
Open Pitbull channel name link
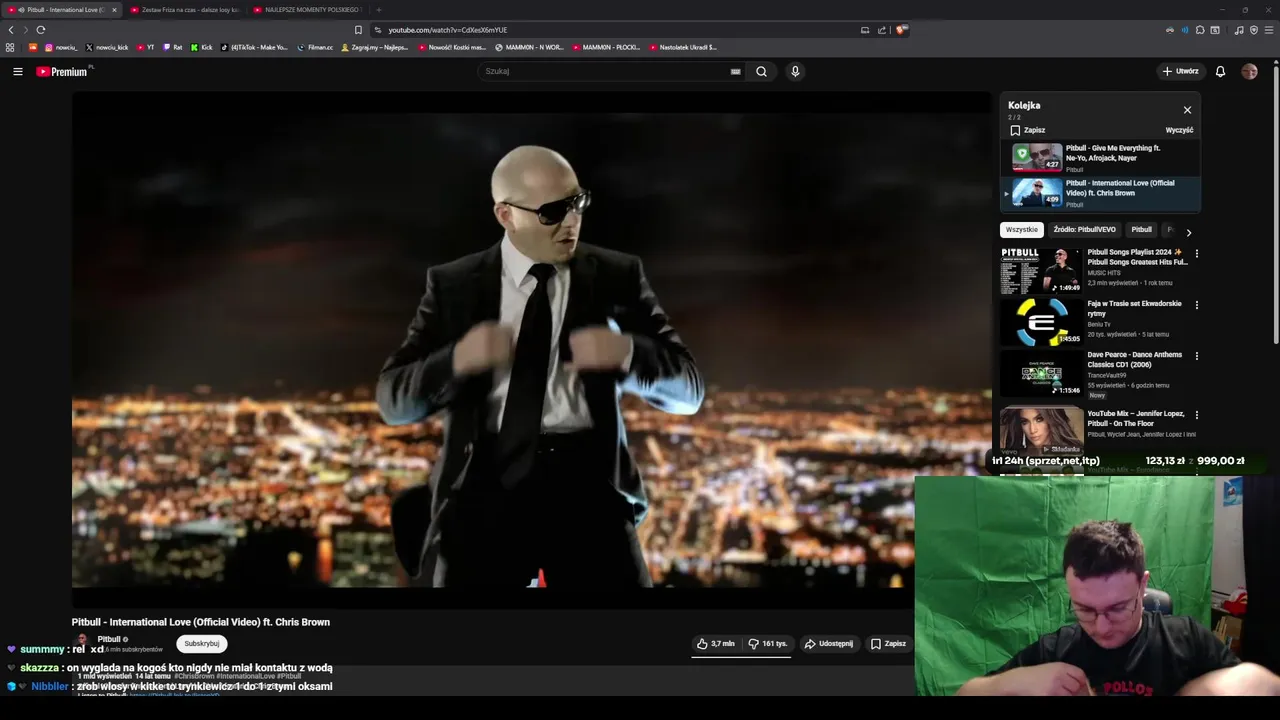(109, 639)
